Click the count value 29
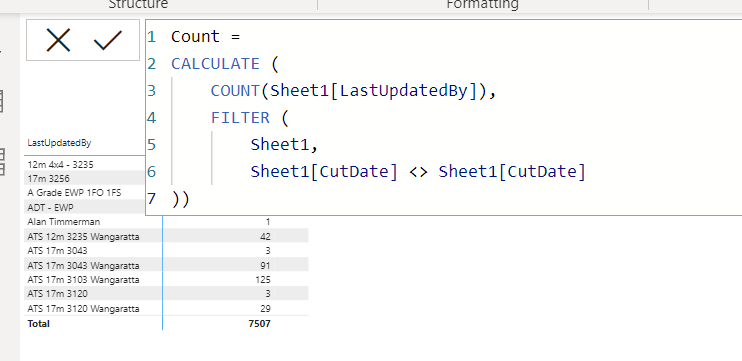This screenshot has height=361, width=742. [265, 308]
